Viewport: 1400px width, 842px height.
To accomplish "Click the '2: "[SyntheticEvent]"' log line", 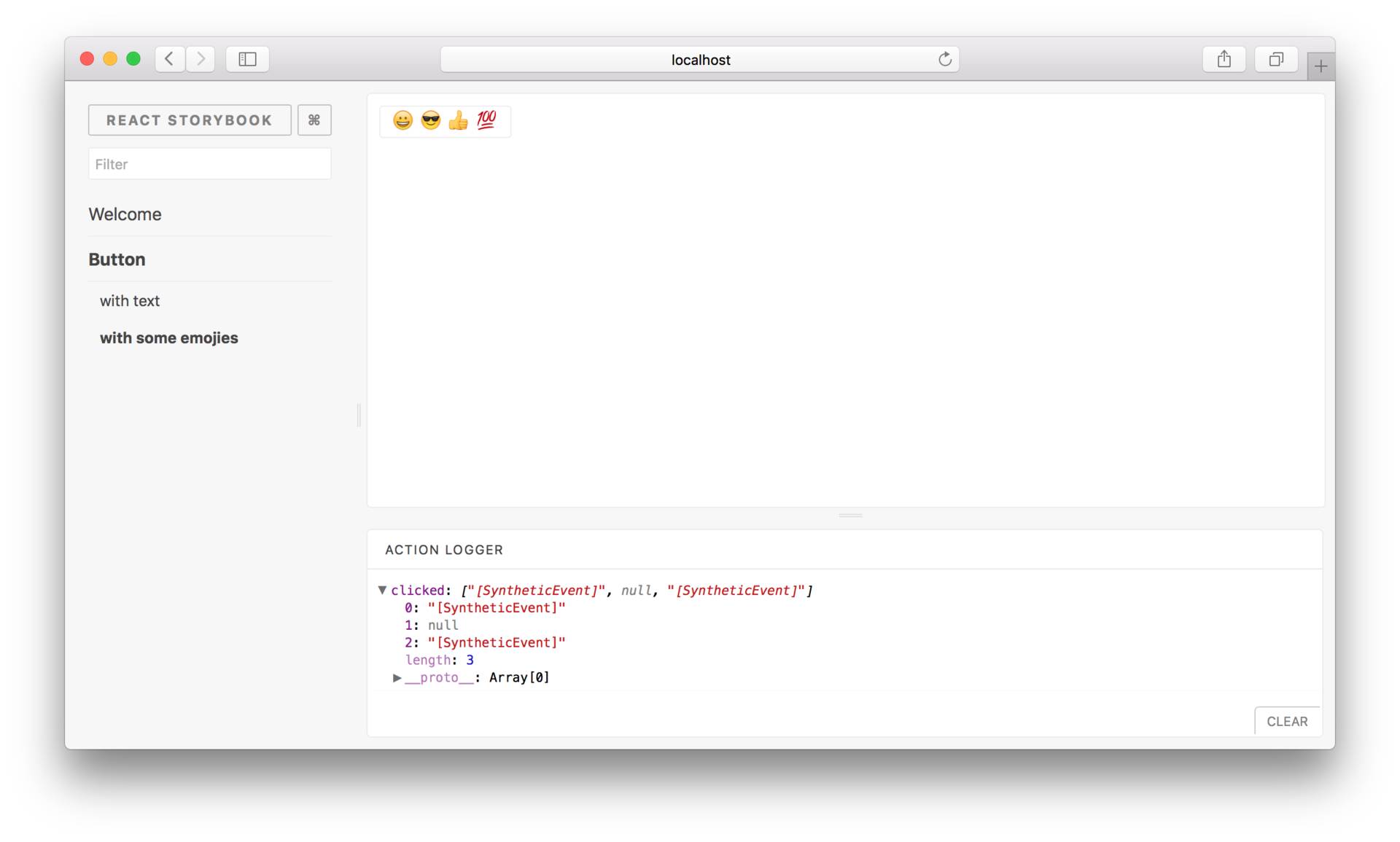I will [x=485, y=643].
